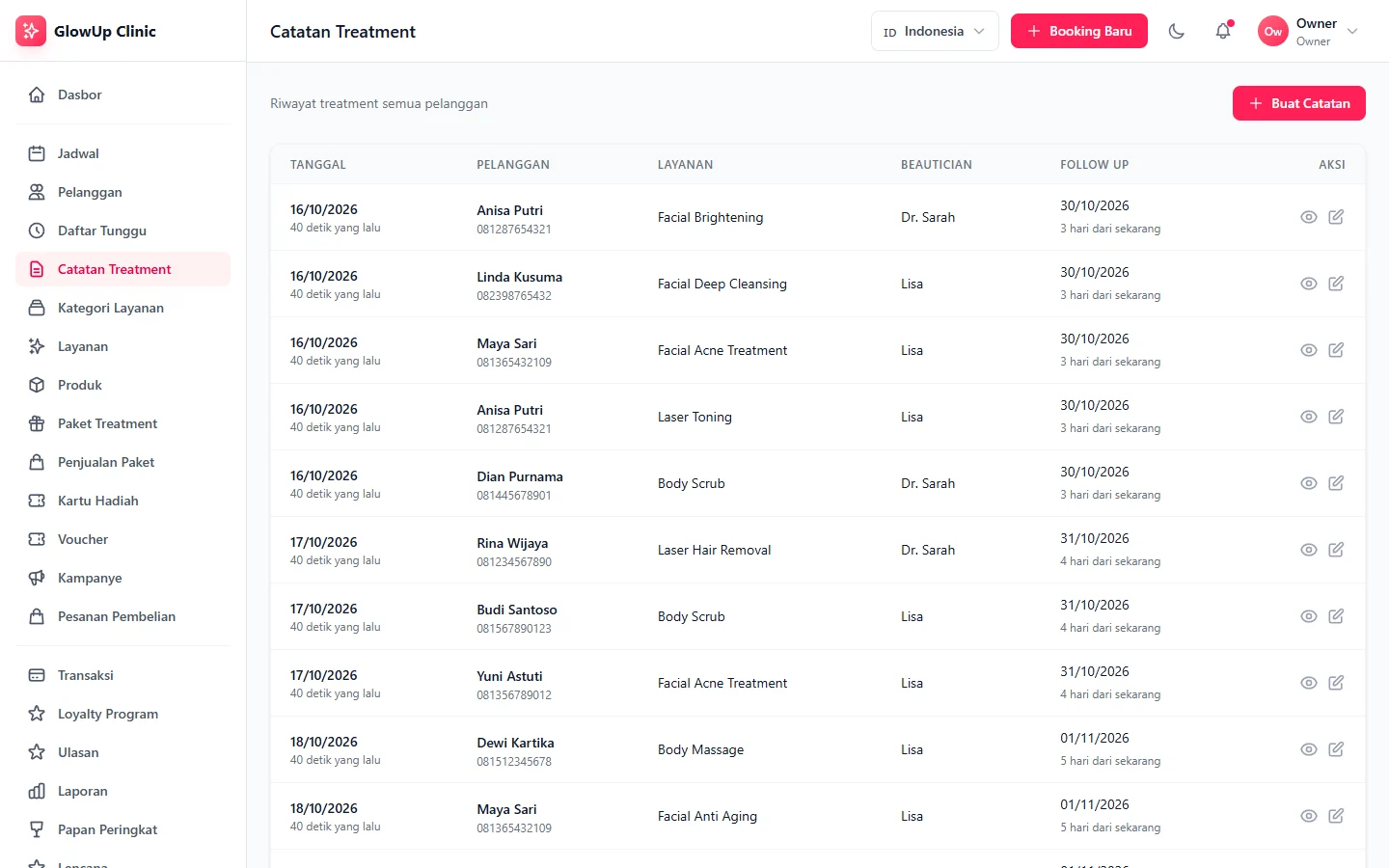Click the Layanan sparkle icon
This screenshot has width=1389, height=868.
tap(37, 346)
